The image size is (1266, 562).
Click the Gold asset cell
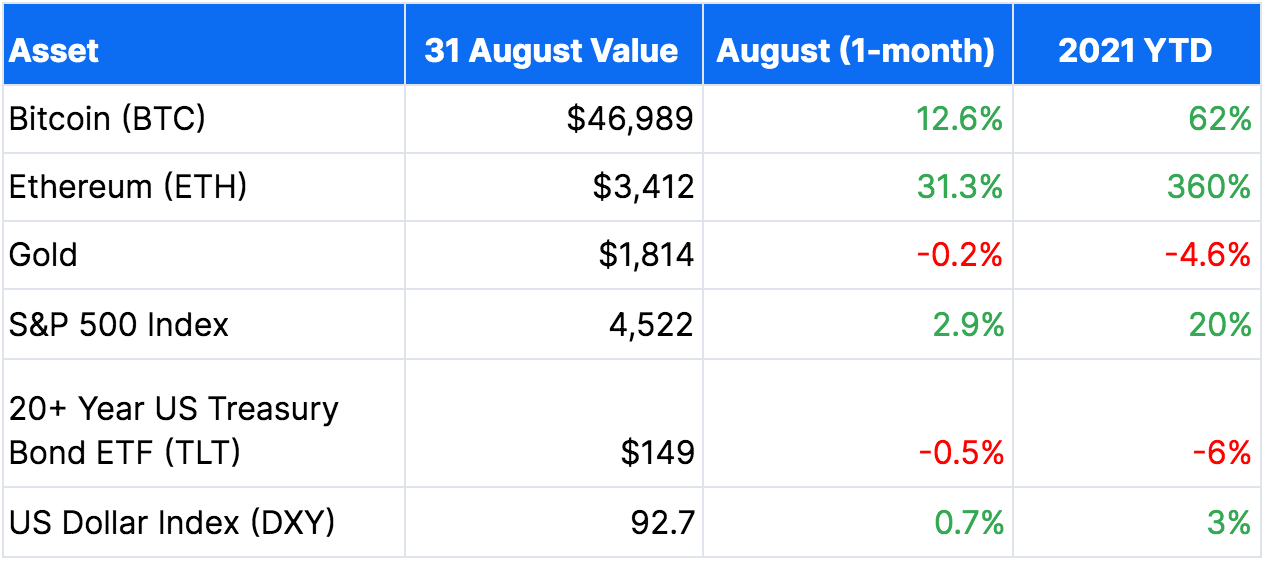coord(204,255)
